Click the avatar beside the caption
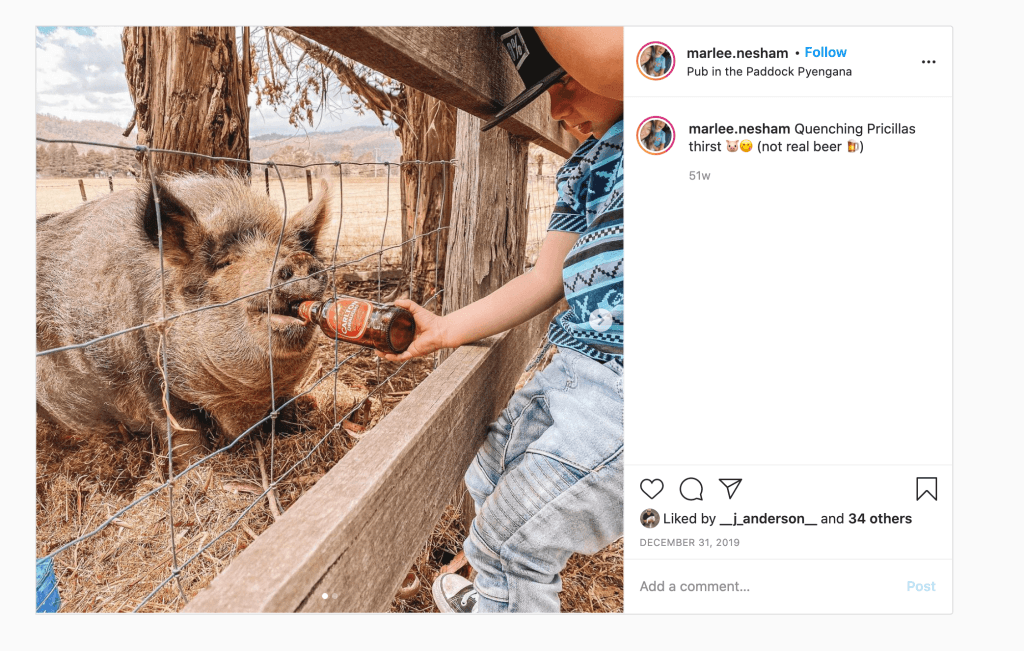Image resolution: width=1024 pixels, height=651 pixels. (656, 136)
